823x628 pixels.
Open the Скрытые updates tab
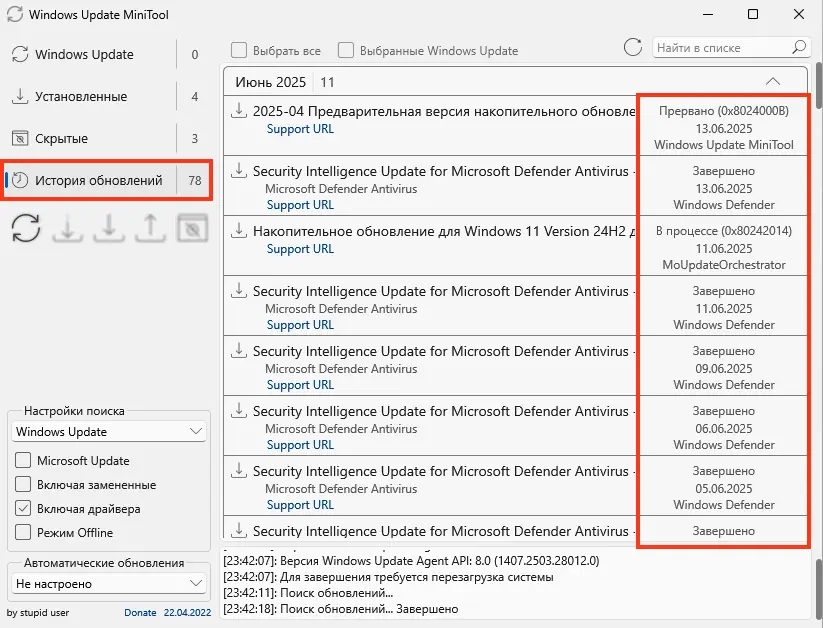[61, 139]
